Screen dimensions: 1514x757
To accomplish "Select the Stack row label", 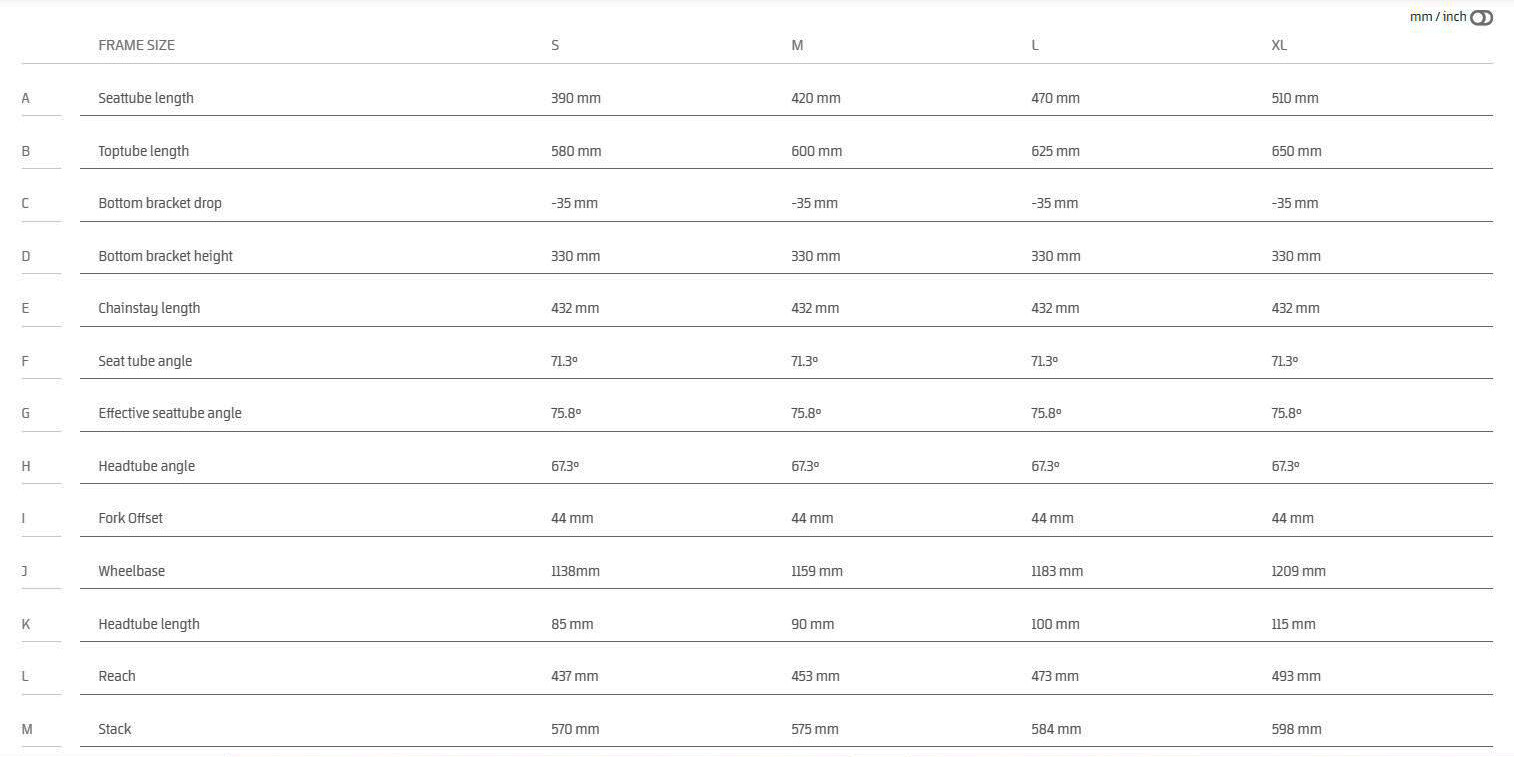I will tap(114, 729).
